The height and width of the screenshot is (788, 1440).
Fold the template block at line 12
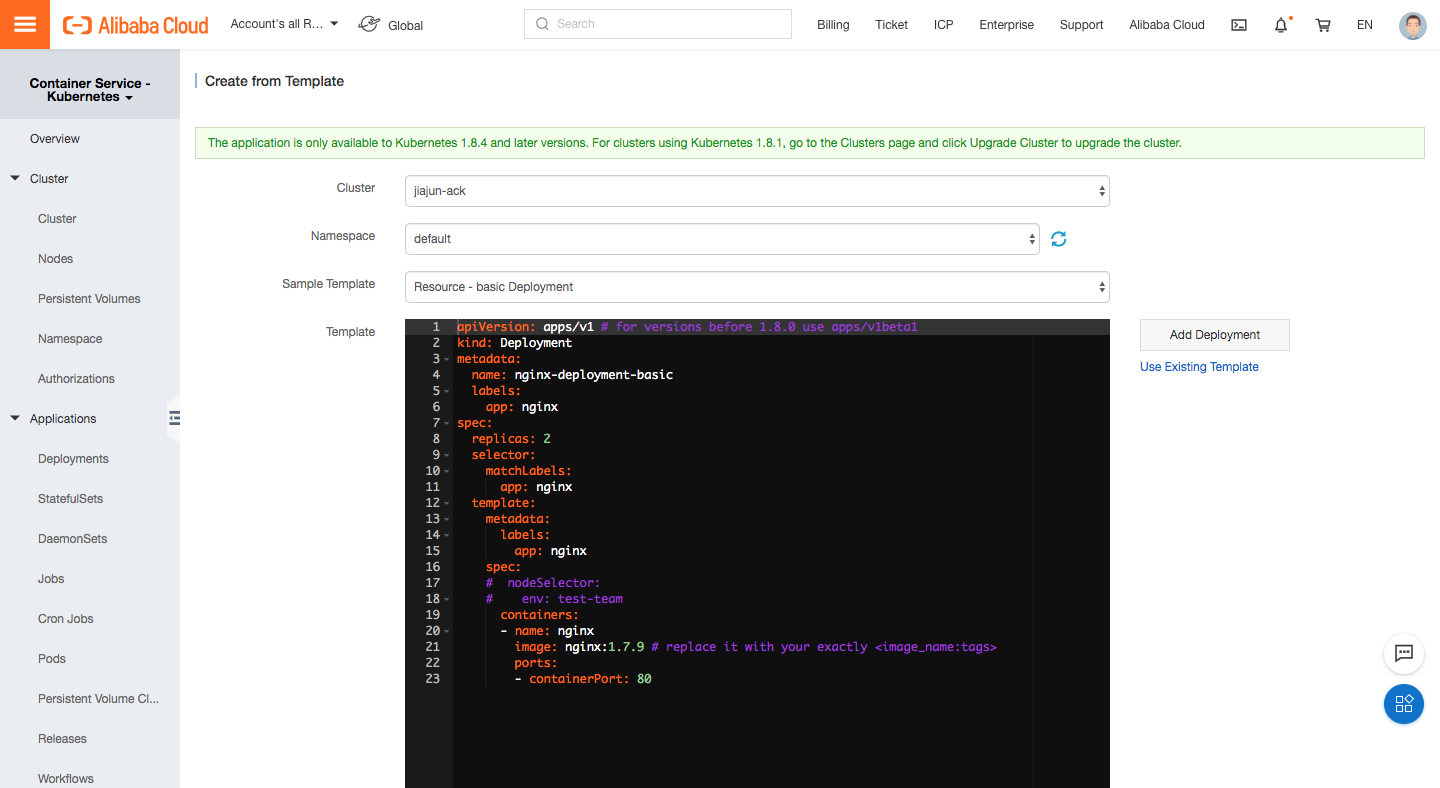447,503
